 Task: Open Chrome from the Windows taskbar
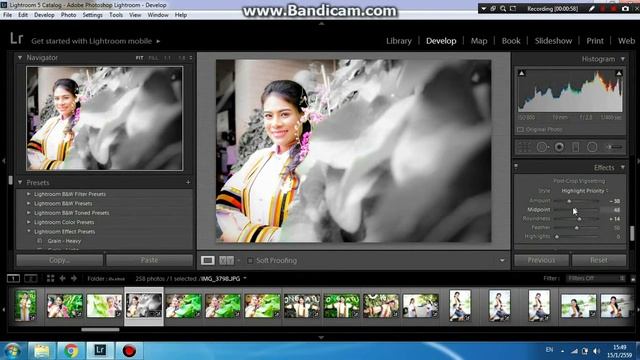(71, 351)
